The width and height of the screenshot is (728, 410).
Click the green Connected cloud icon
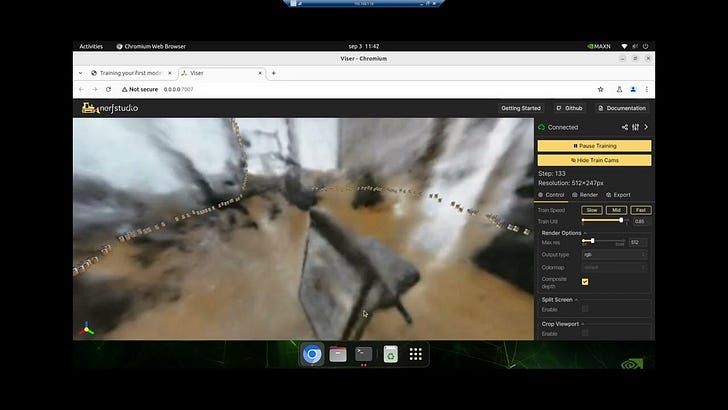click(x=541, y=127)
